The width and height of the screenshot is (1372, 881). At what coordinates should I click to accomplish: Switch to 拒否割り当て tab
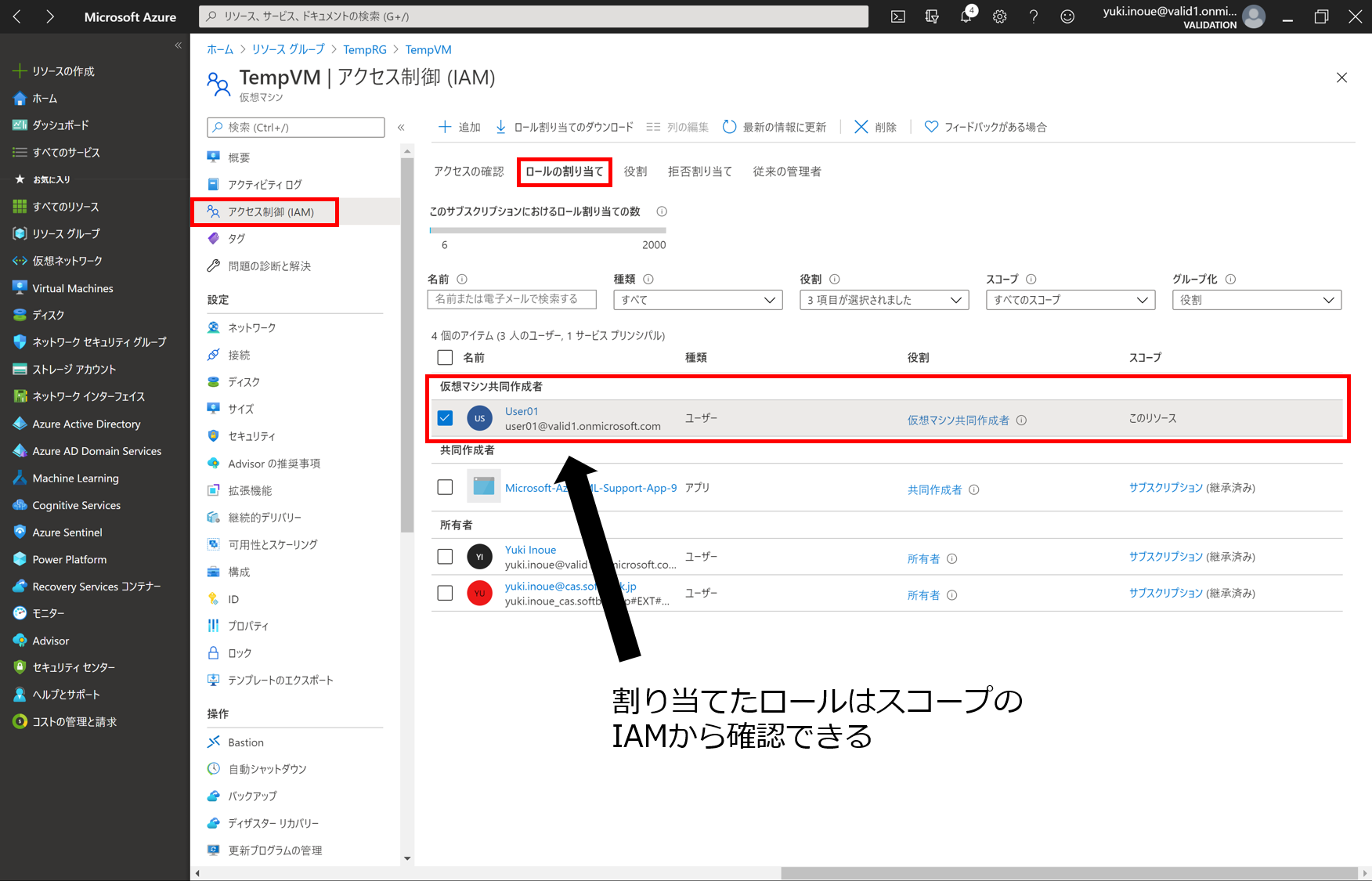pyautogui.click(x=699, y=172)
